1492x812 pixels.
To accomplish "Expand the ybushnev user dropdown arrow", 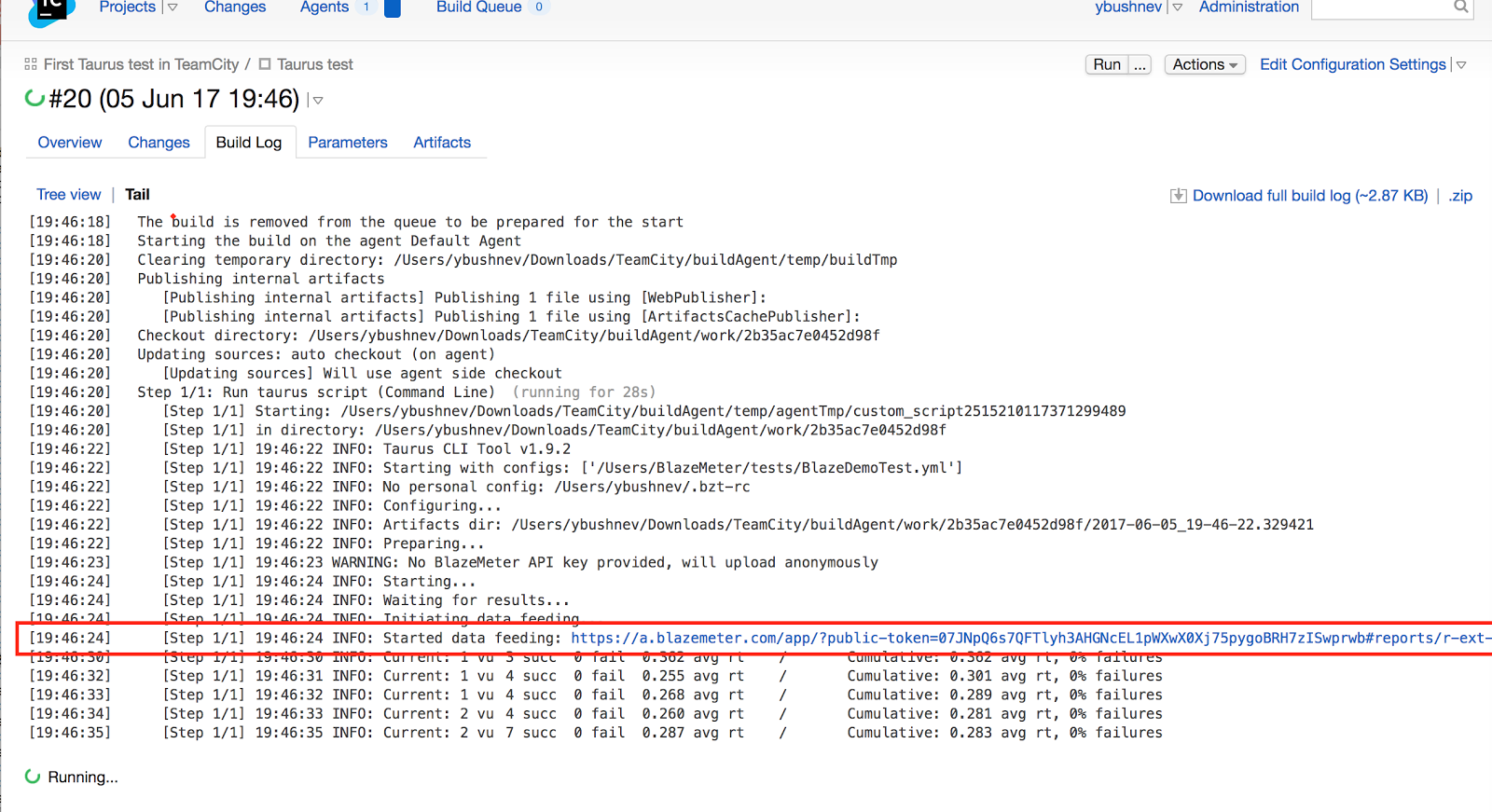I will 1177,7.
